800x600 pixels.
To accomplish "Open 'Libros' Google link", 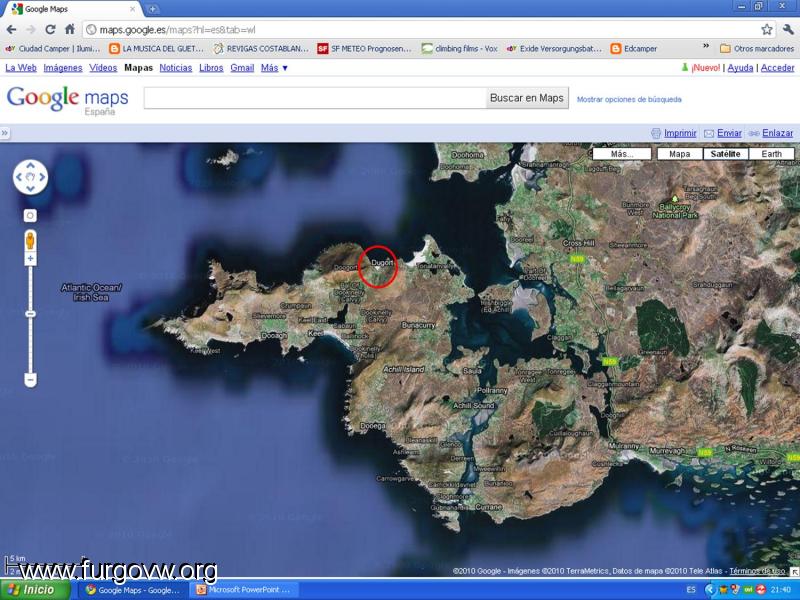I will coord(211,68).
